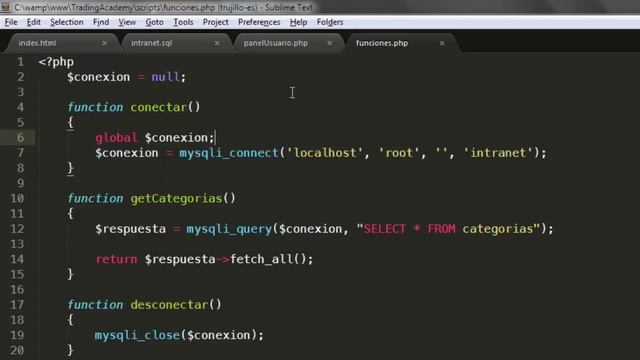Click the conectar function name

point(158,107)
